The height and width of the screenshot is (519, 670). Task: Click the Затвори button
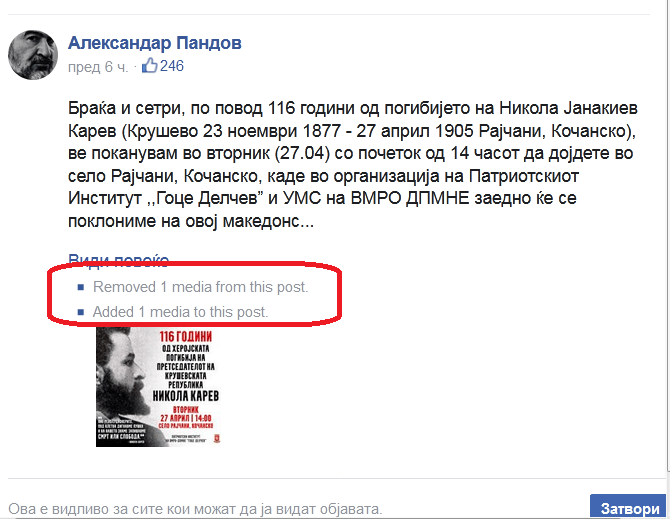[x=629, y=507]
